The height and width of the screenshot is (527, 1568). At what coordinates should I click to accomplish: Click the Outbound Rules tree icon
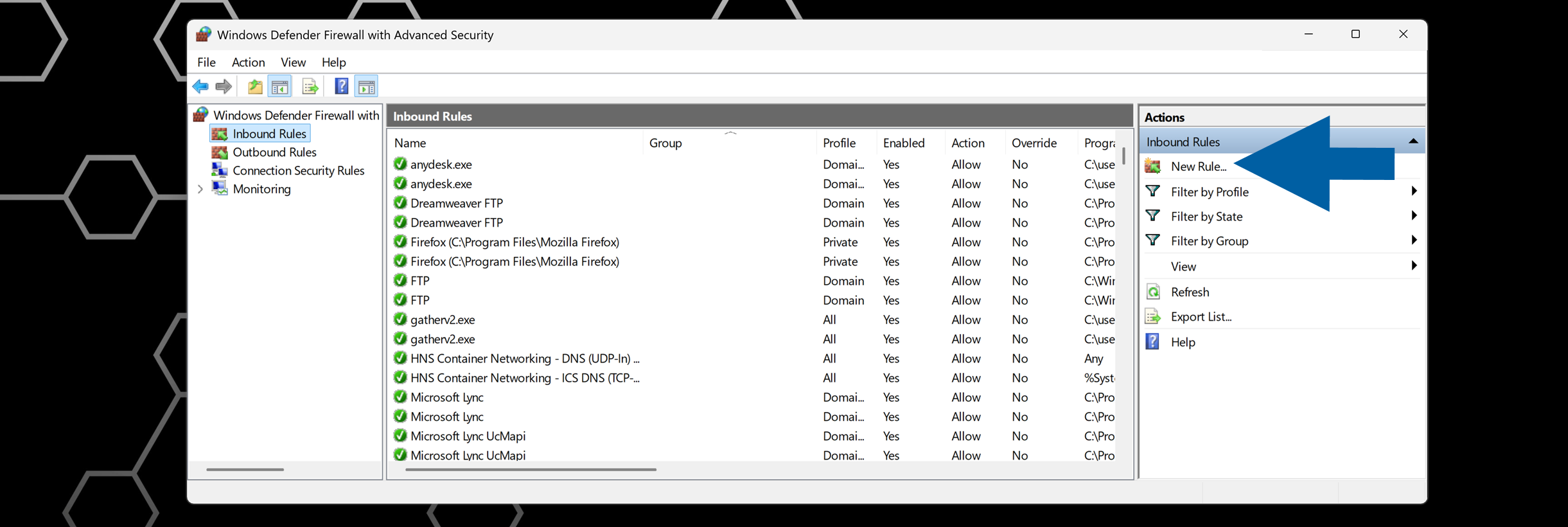point(220,152)
